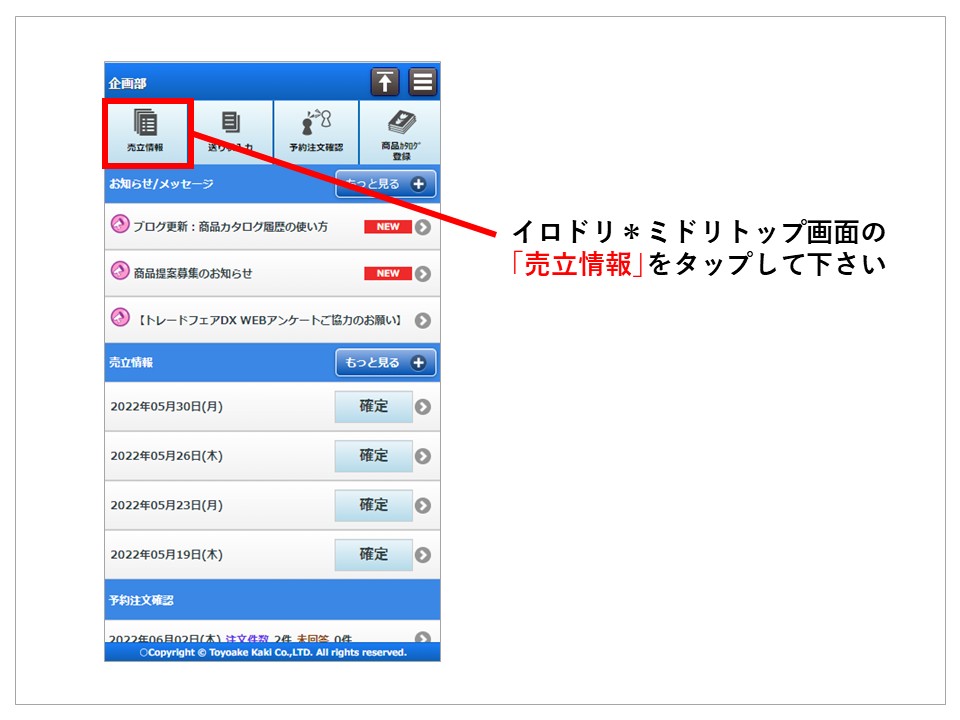
Task: Open the hamburger menu icon
Action: pyautogui.click(x=422, y=82)
